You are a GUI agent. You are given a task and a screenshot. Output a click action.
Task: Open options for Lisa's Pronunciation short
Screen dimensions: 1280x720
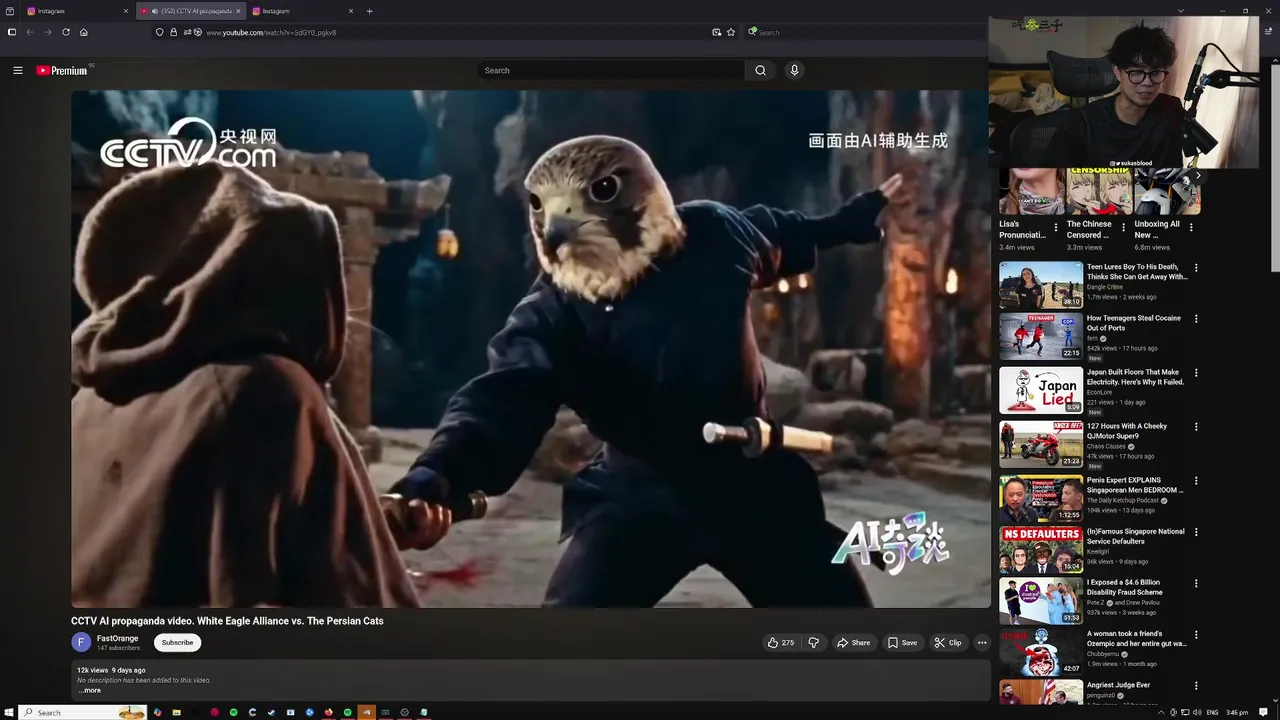(x=1055, y=228)
